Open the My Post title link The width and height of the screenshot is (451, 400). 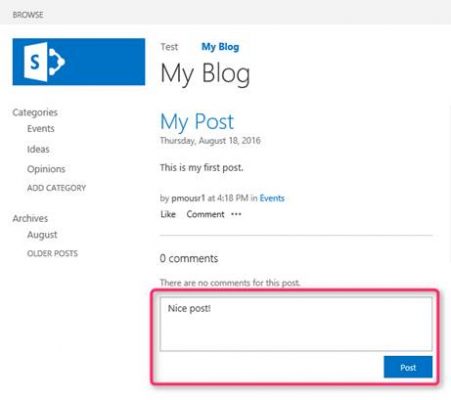197,121
